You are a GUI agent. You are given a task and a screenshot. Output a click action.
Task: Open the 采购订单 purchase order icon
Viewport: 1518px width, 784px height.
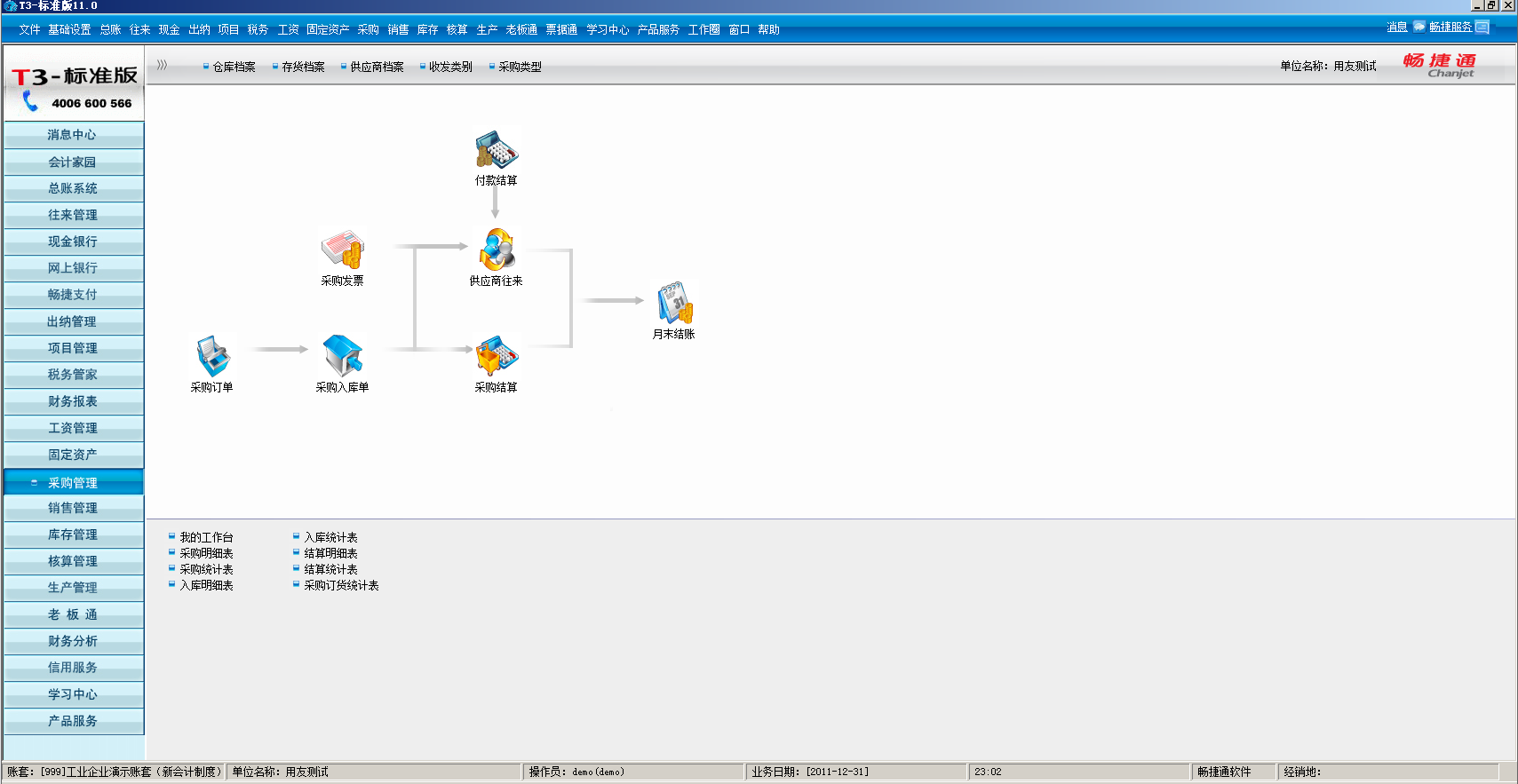pyautogui.click(x=212, y=356)
